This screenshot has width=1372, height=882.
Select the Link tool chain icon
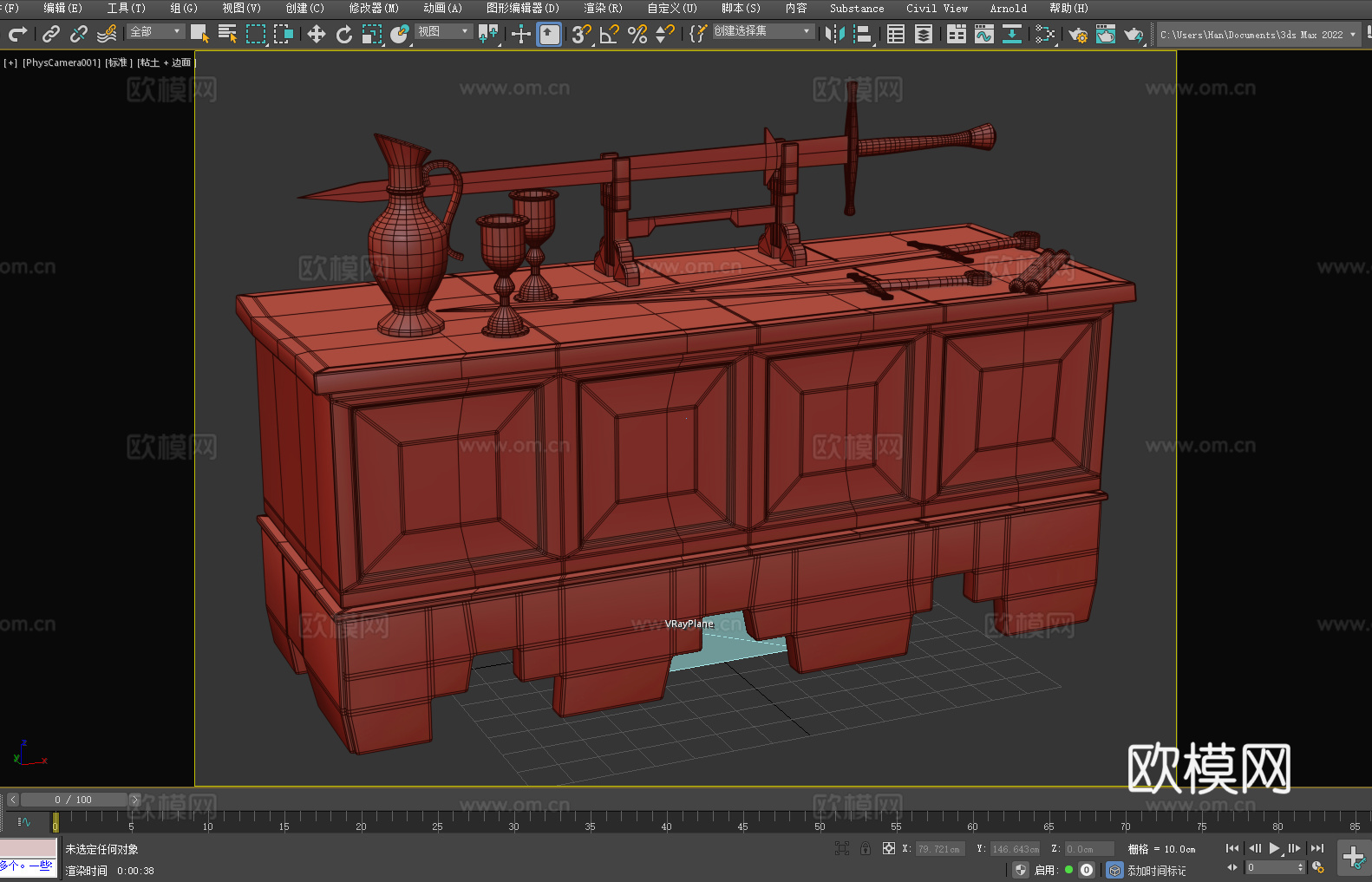pos(51,34)
